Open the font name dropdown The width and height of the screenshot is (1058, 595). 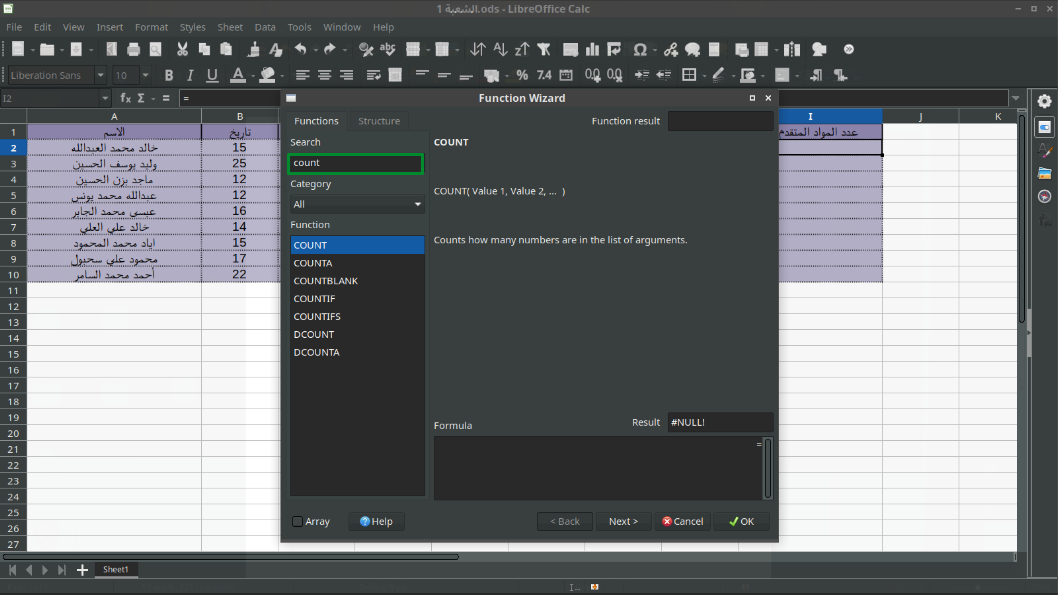click(100, 75)
